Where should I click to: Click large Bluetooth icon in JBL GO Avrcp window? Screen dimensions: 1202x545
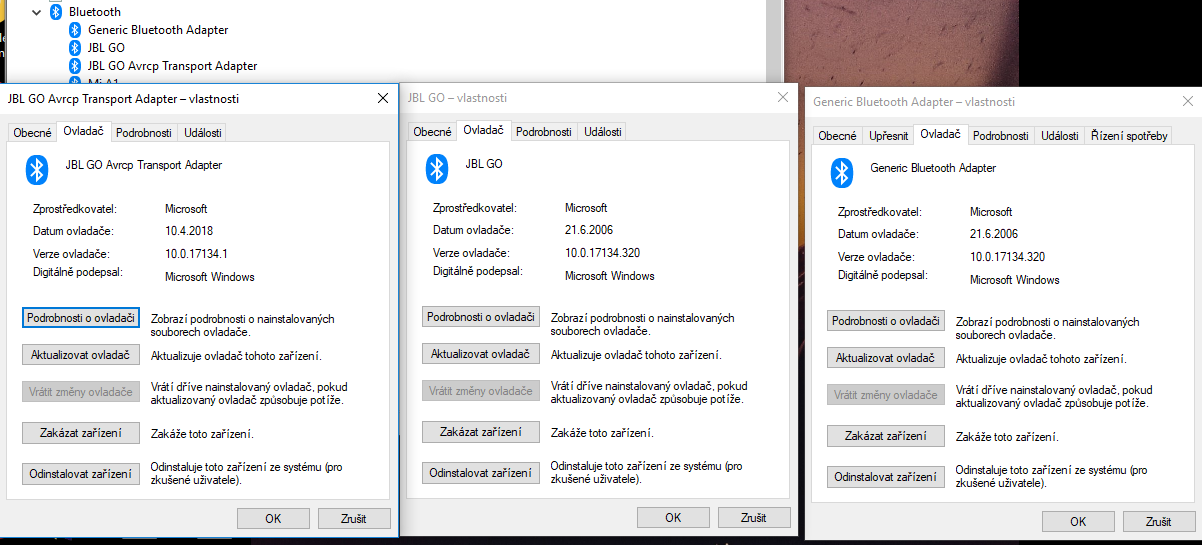click(37, 169)
